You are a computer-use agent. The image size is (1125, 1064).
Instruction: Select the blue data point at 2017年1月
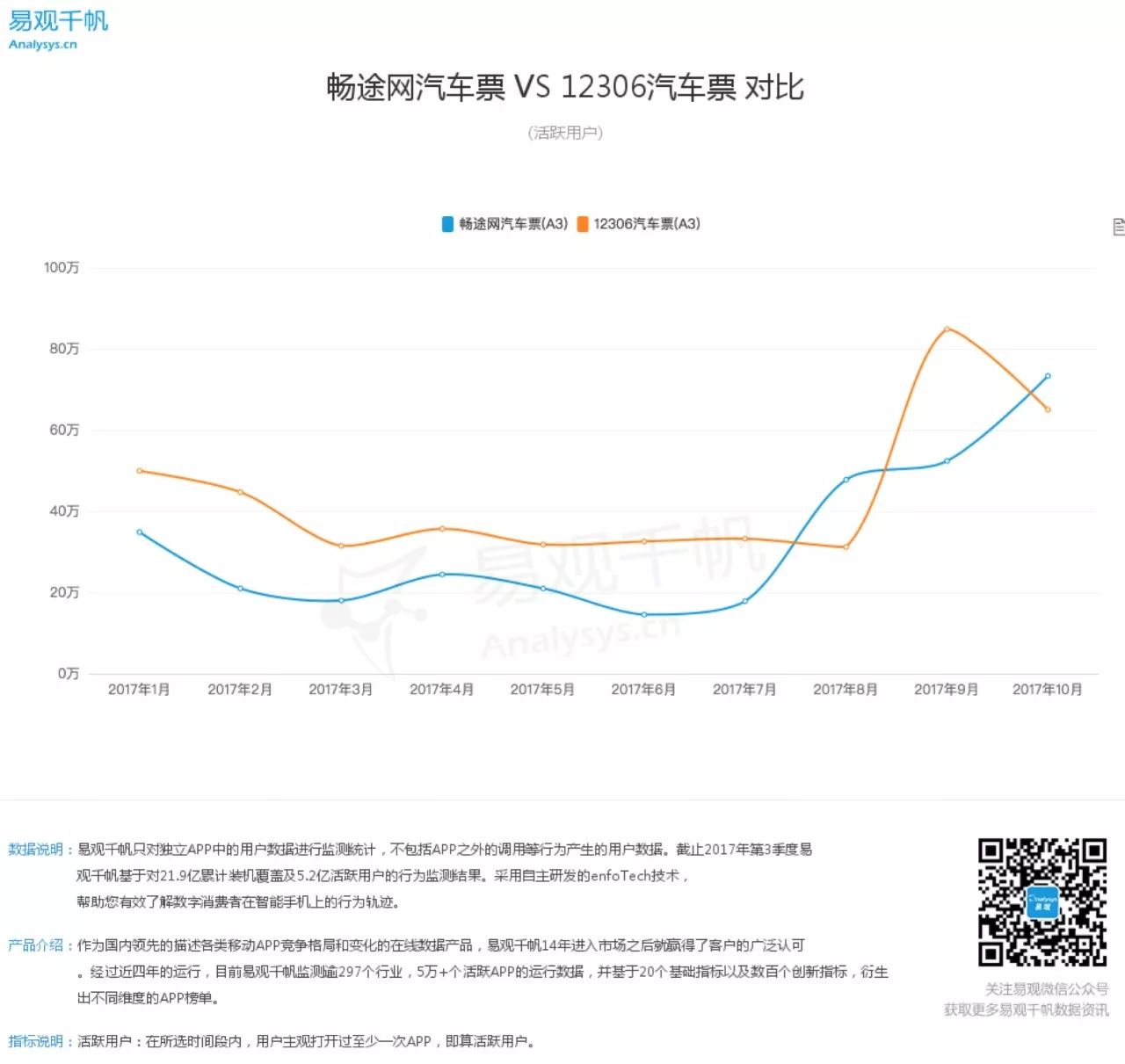[x=139, y=532]
